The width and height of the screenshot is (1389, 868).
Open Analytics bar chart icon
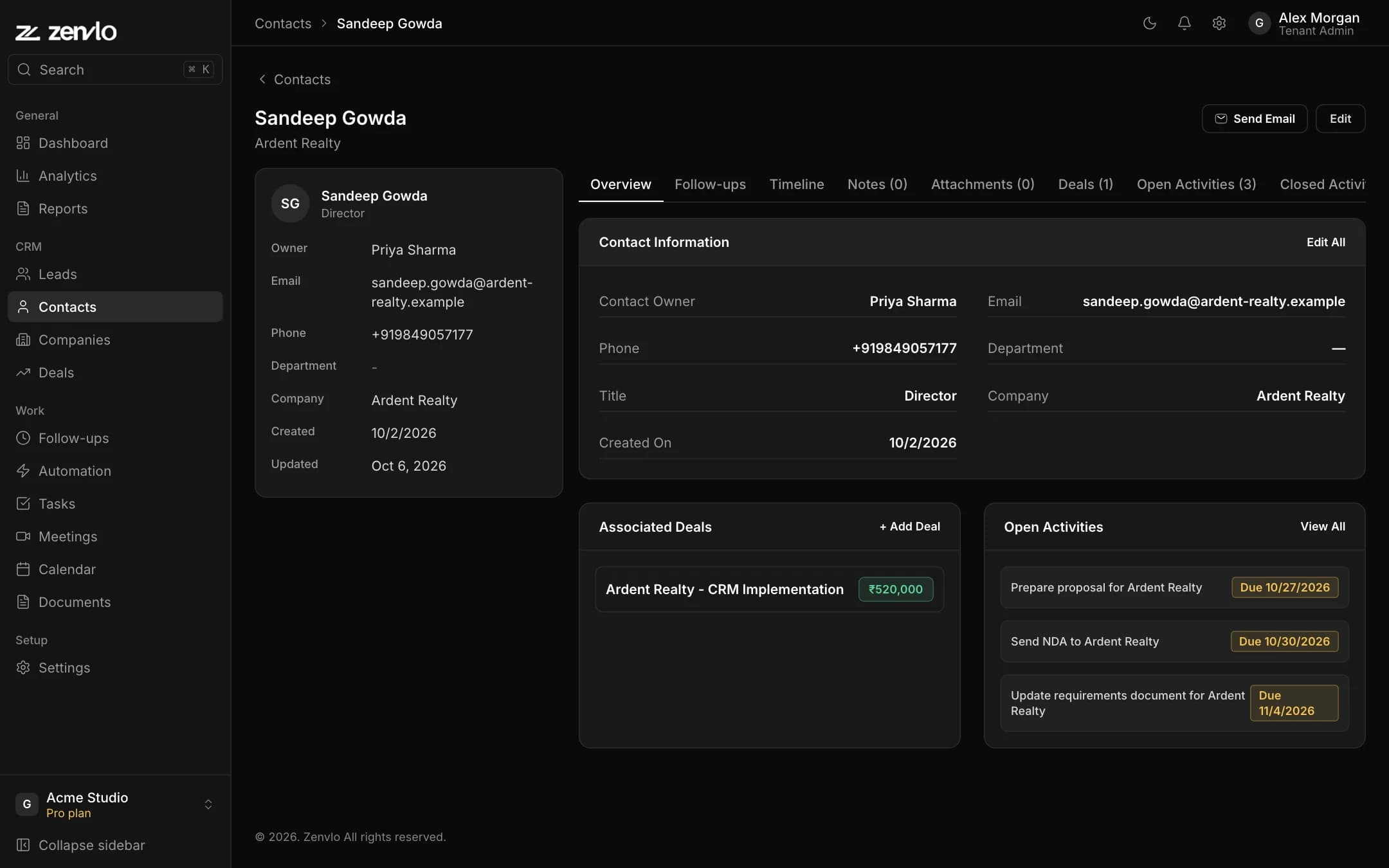[x=23, y=176]
